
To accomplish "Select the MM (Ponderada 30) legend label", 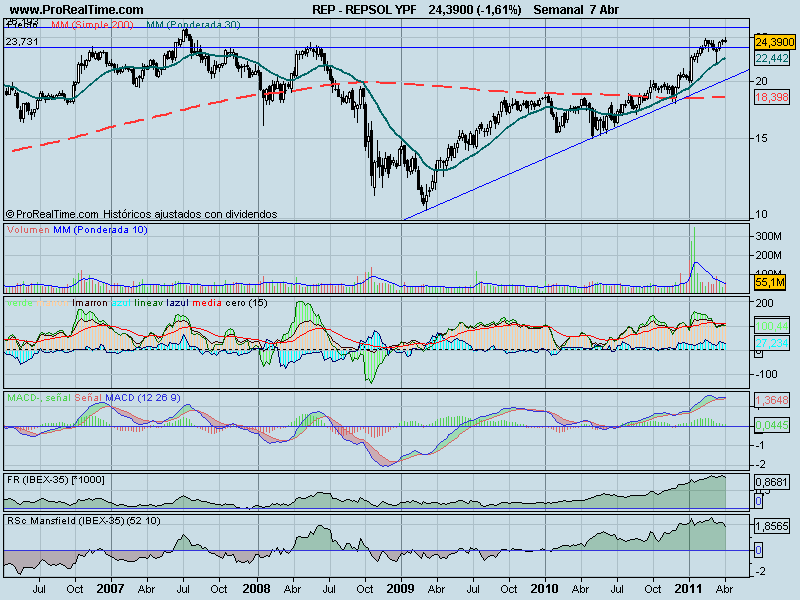I will 193,24.
